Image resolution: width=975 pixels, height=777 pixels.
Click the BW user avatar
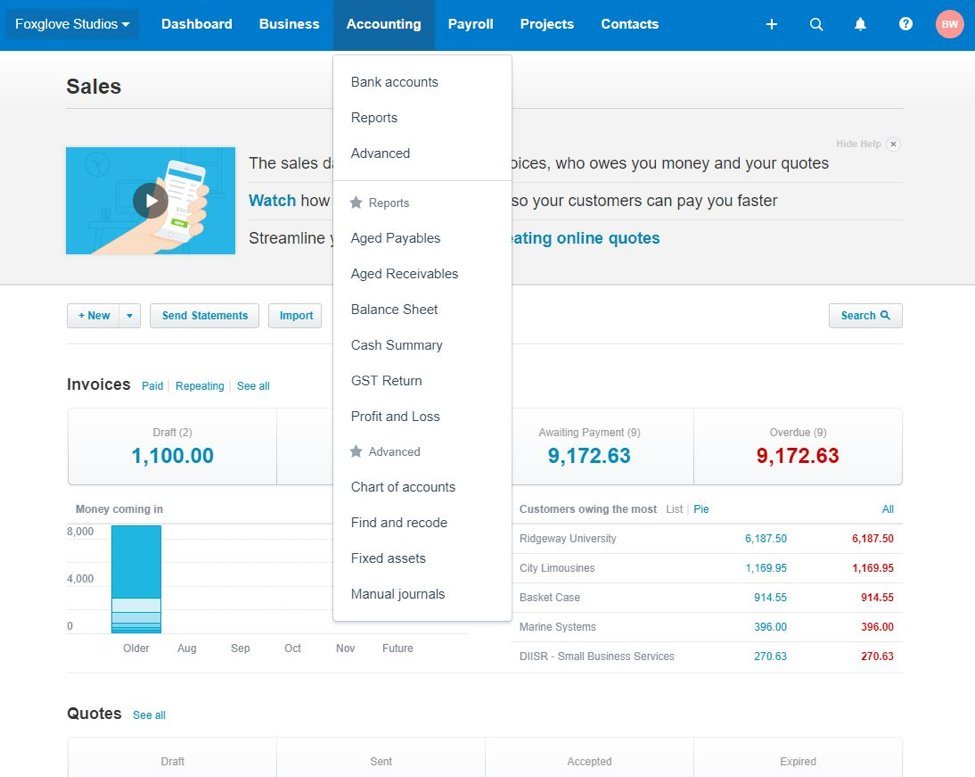pyautogui.click(x=949, y=24)
